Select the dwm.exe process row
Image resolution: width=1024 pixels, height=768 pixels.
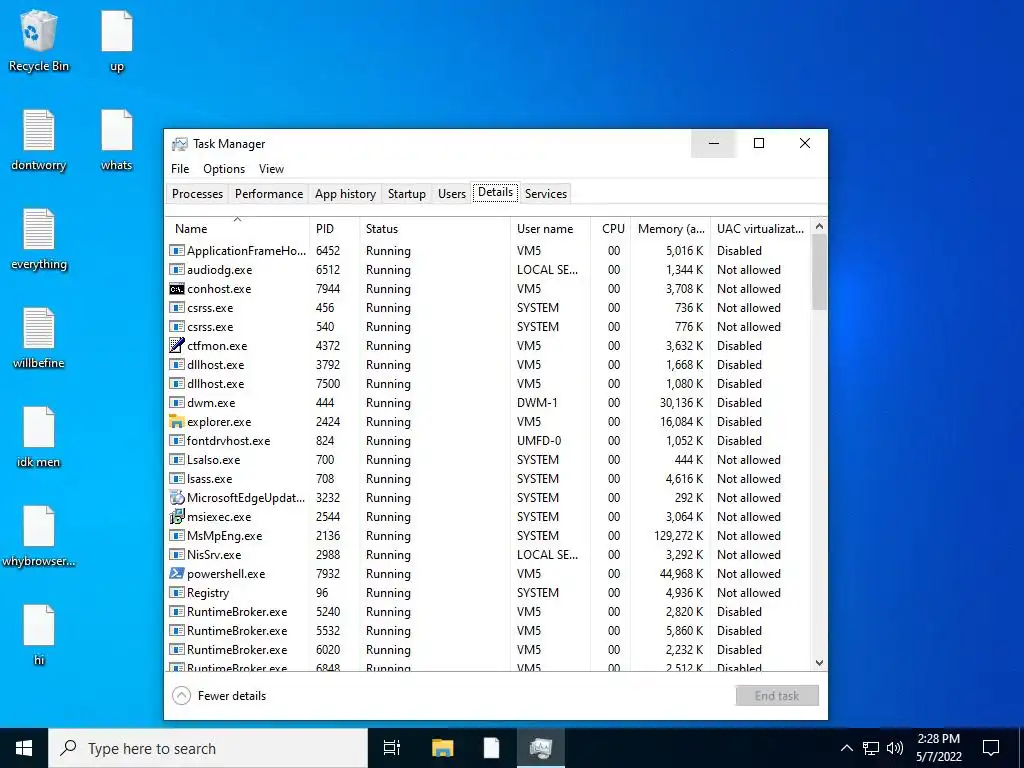pos(488,403)
